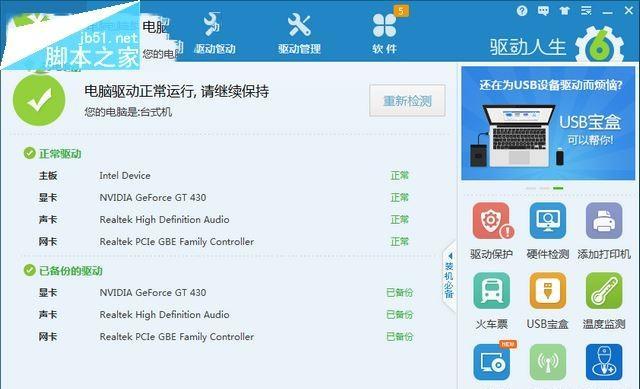This screenshot has height=389, width=640.
Task: Open the 火车票 train ticket tool
Action: click(491, 291)
